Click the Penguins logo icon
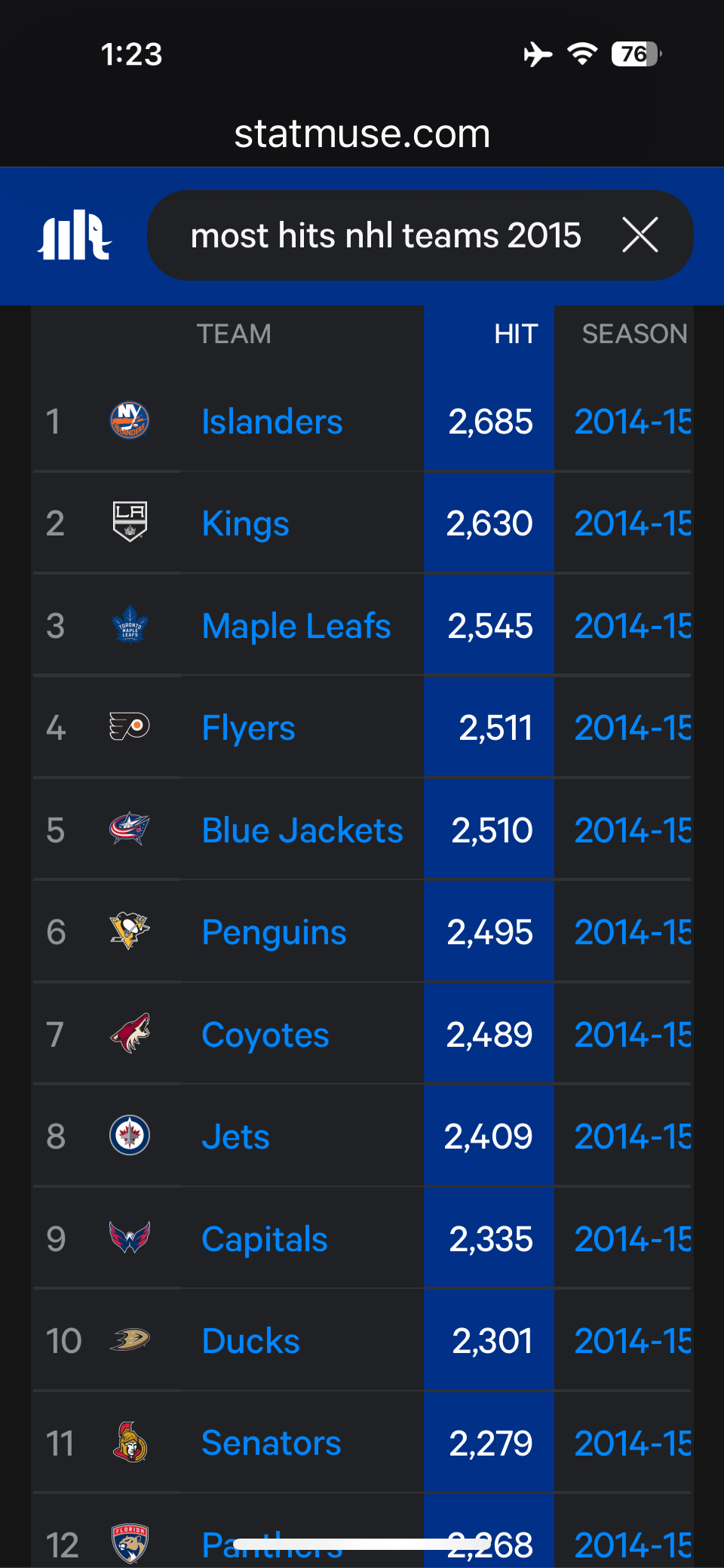This screenshot has width=724, height=1568. point(130,931)
